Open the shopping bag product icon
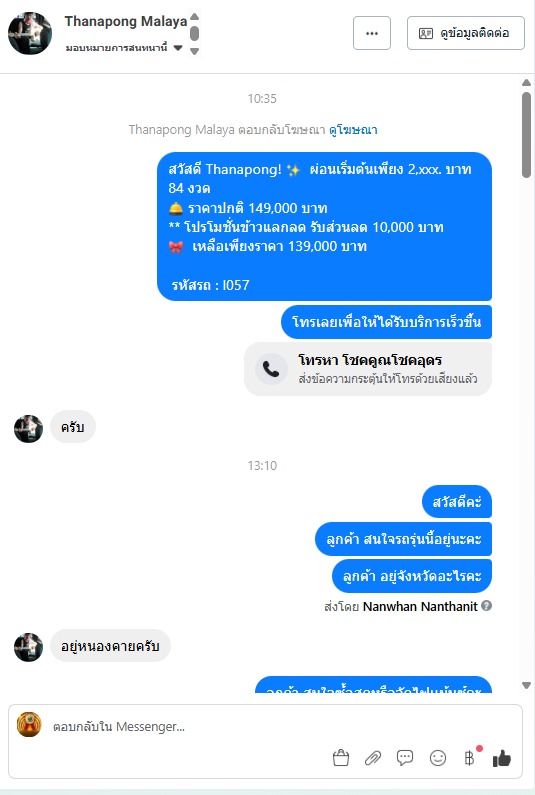Image resolution: width=535 pixels, height=795 pixels. coord(341,758)
